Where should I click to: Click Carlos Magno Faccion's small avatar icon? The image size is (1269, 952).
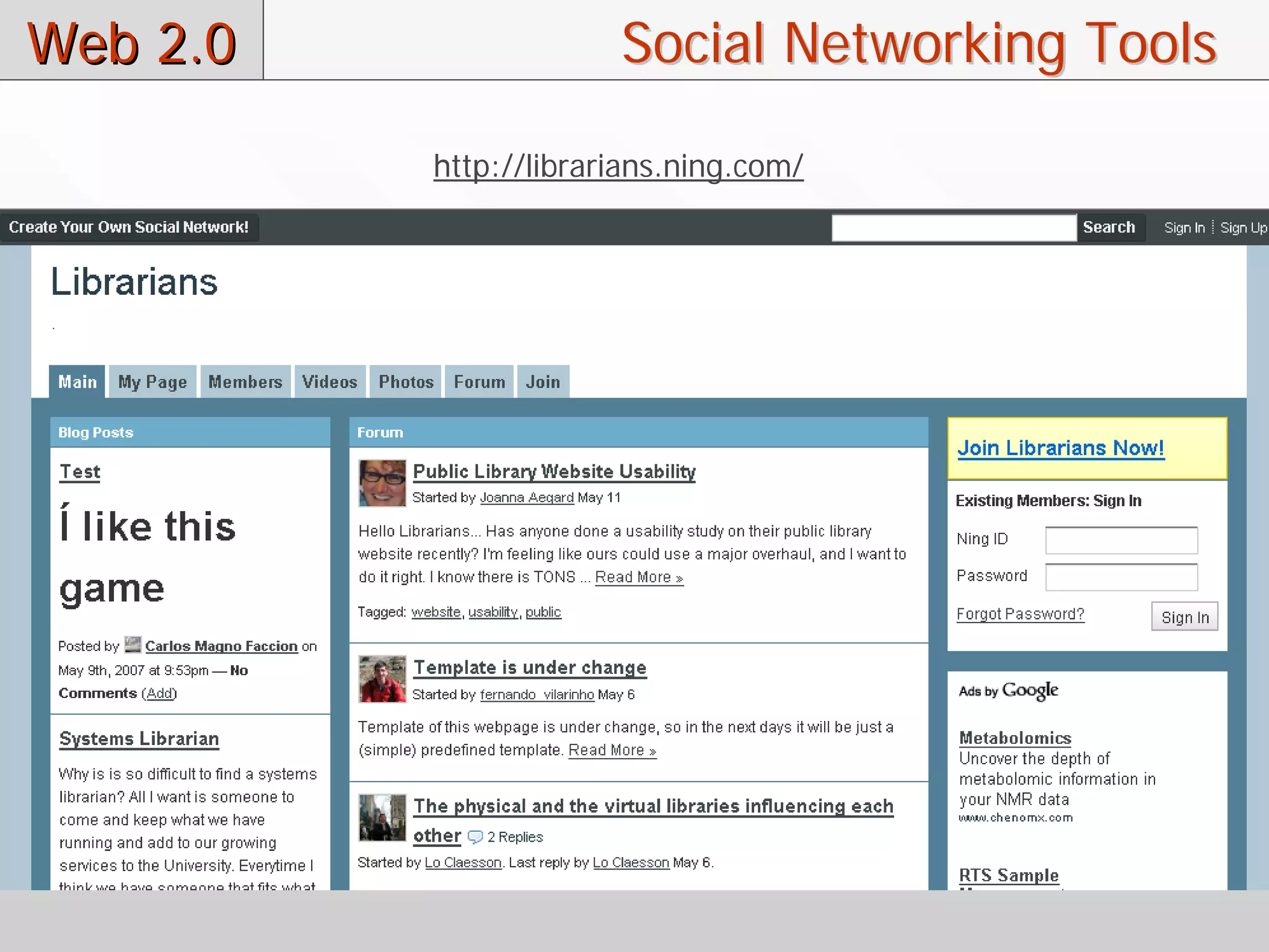[x=132, y=645]
